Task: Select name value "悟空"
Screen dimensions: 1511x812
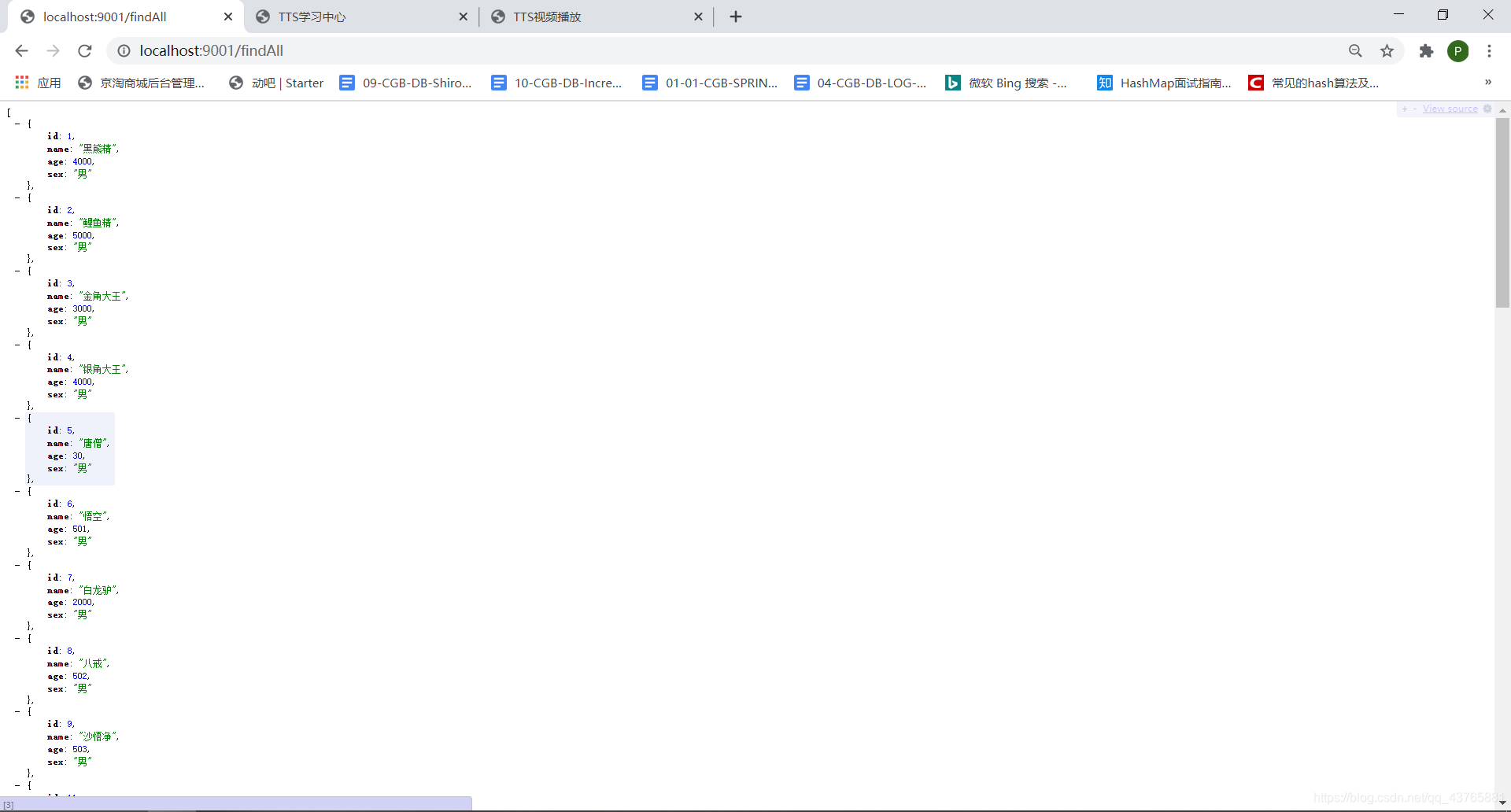Action: point(92,516)
